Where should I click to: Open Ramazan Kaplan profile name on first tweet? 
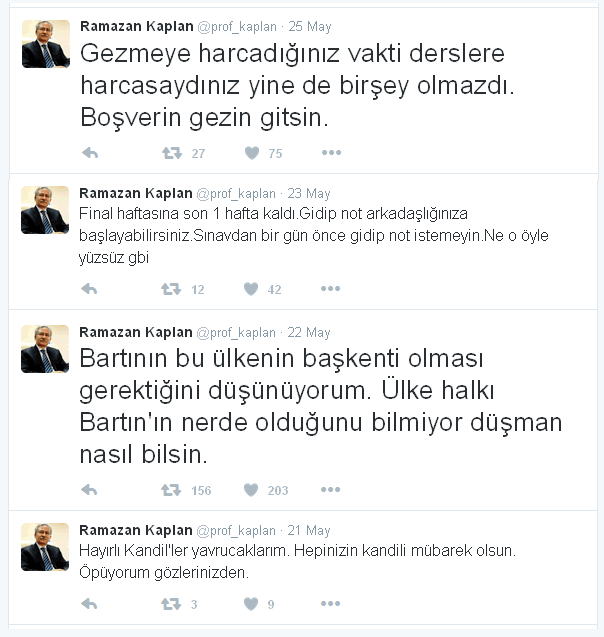136,26
